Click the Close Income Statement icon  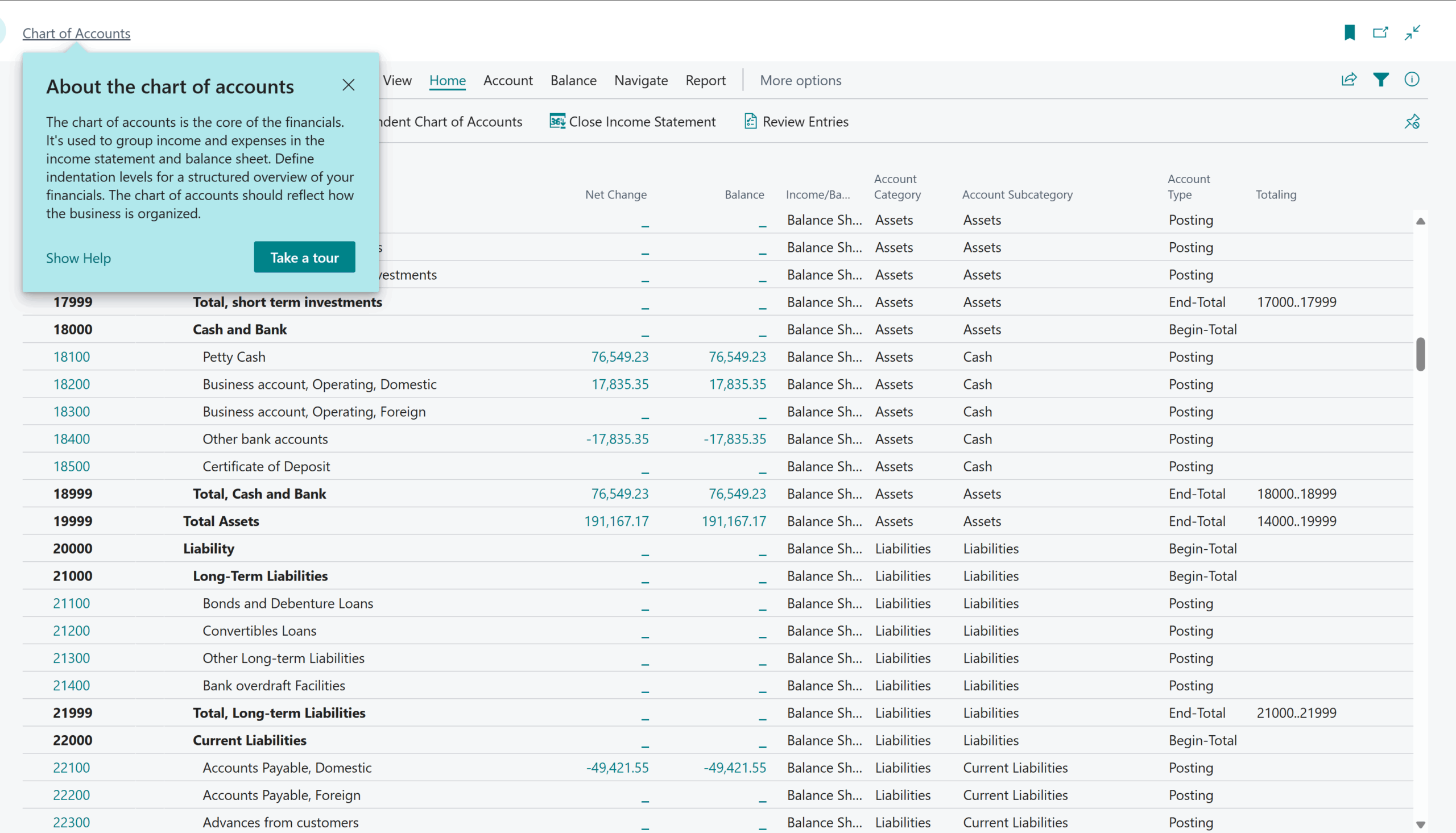[557, 121]
